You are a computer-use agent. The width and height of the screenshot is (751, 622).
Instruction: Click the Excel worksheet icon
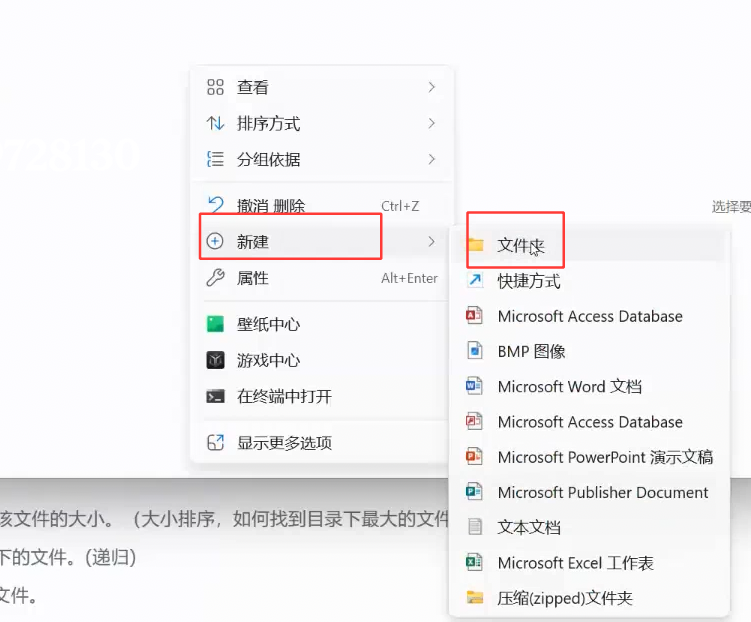[x=474, y=562]
